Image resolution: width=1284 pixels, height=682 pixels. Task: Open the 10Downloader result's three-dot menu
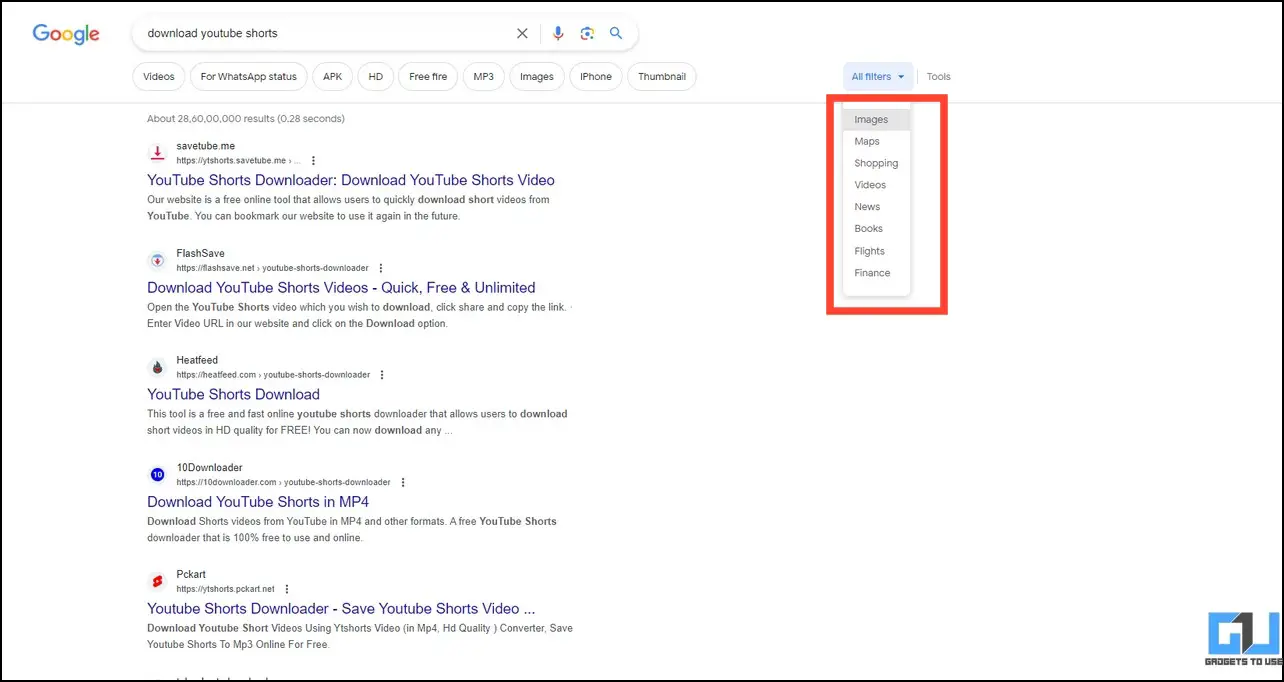click(403, 482)
